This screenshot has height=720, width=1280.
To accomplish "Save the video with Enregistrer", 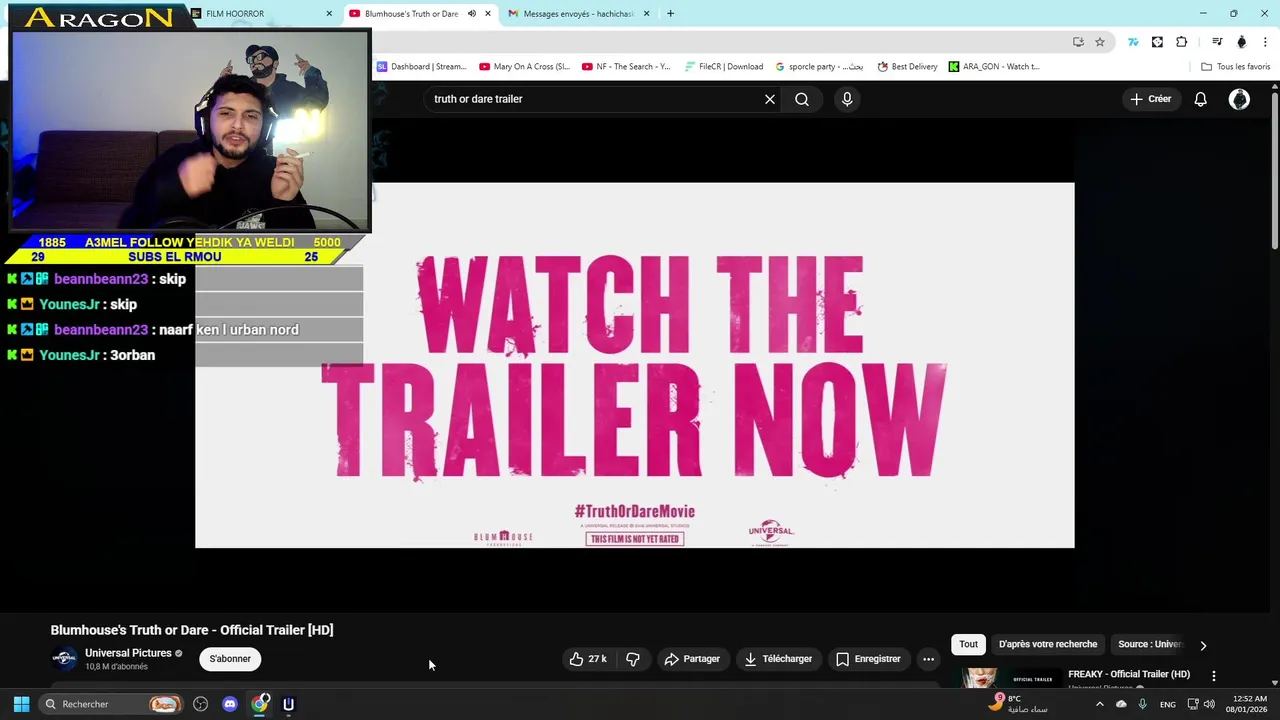I will [x=868, y=659].
